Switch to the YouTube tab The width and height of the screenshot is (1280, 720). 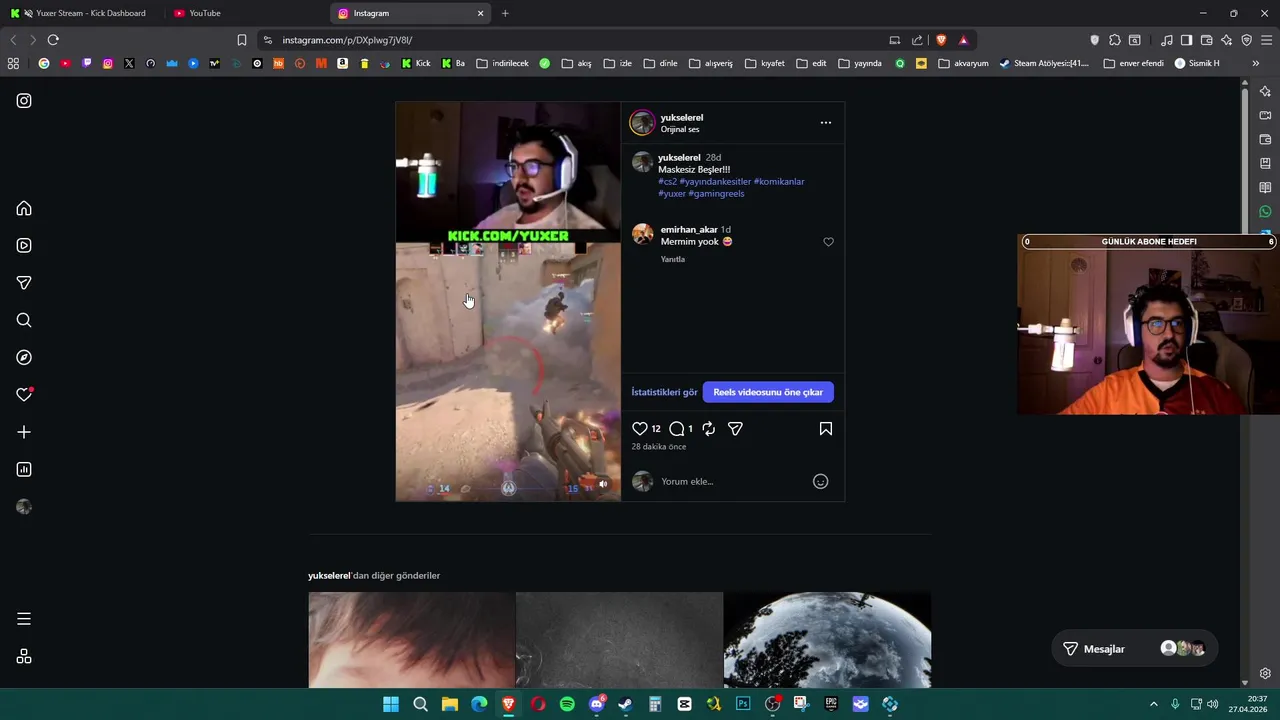(246, 13)
